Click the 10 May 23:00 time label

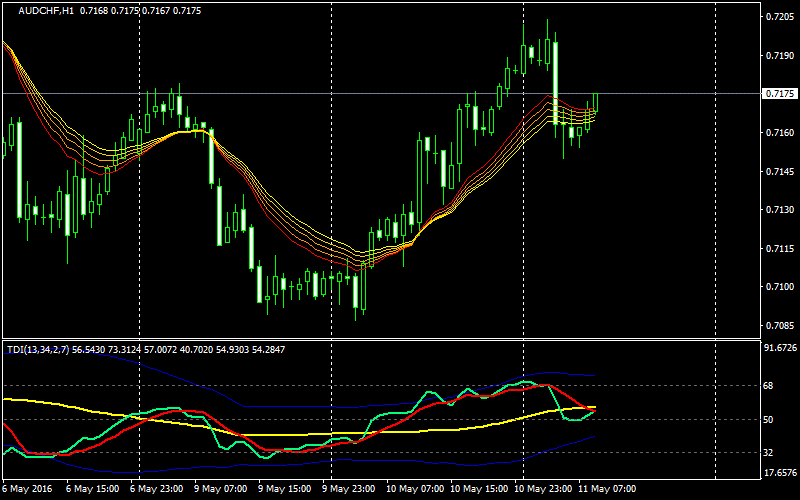click(x=543, y=489)
